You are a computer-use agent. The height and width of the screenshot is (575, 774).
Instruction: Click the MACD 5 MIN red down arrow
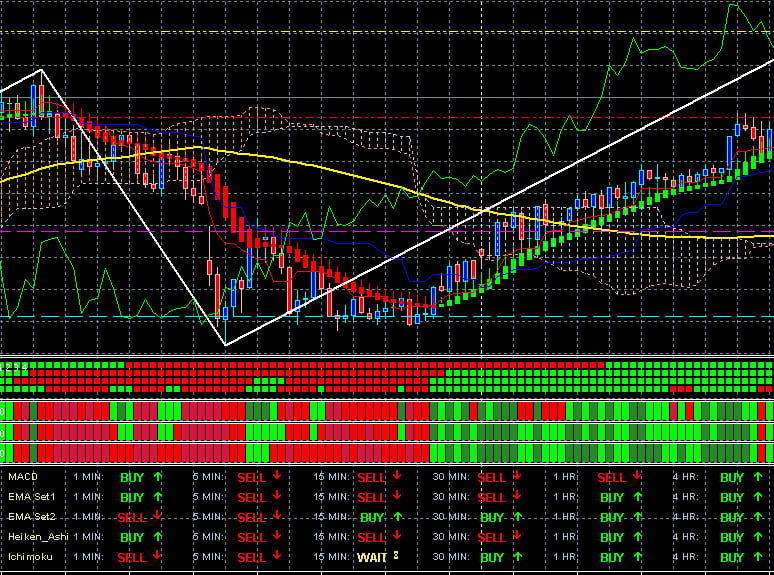tap(276, 478)
